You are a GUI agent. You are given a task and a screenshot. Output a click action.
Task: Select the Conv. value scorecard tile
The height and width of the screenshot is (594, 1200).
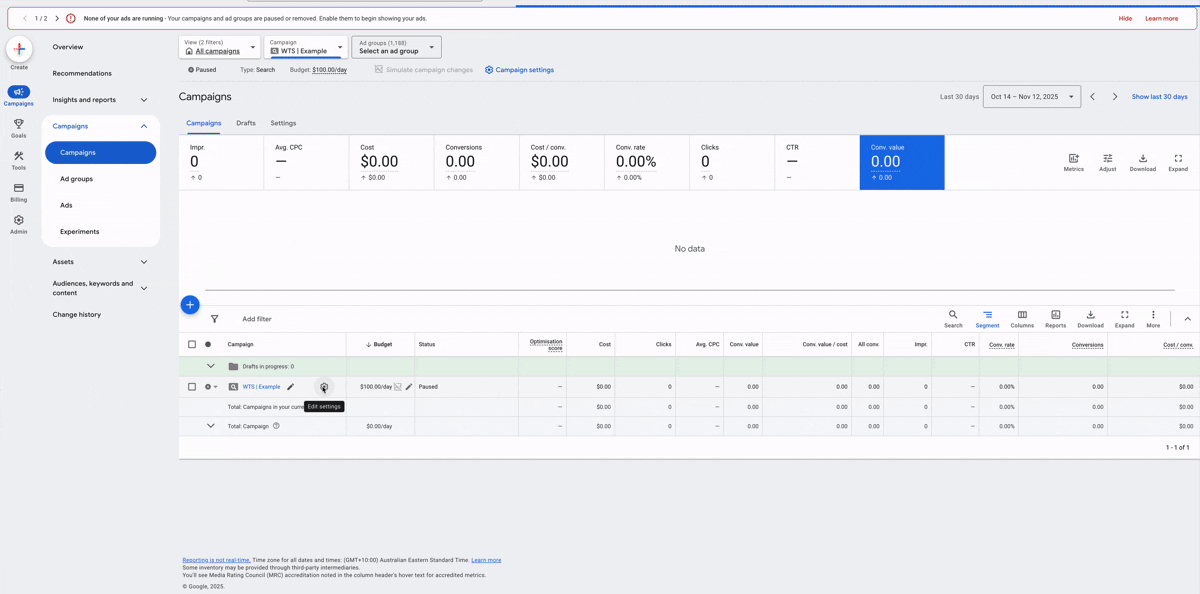(x=901, y=162)
